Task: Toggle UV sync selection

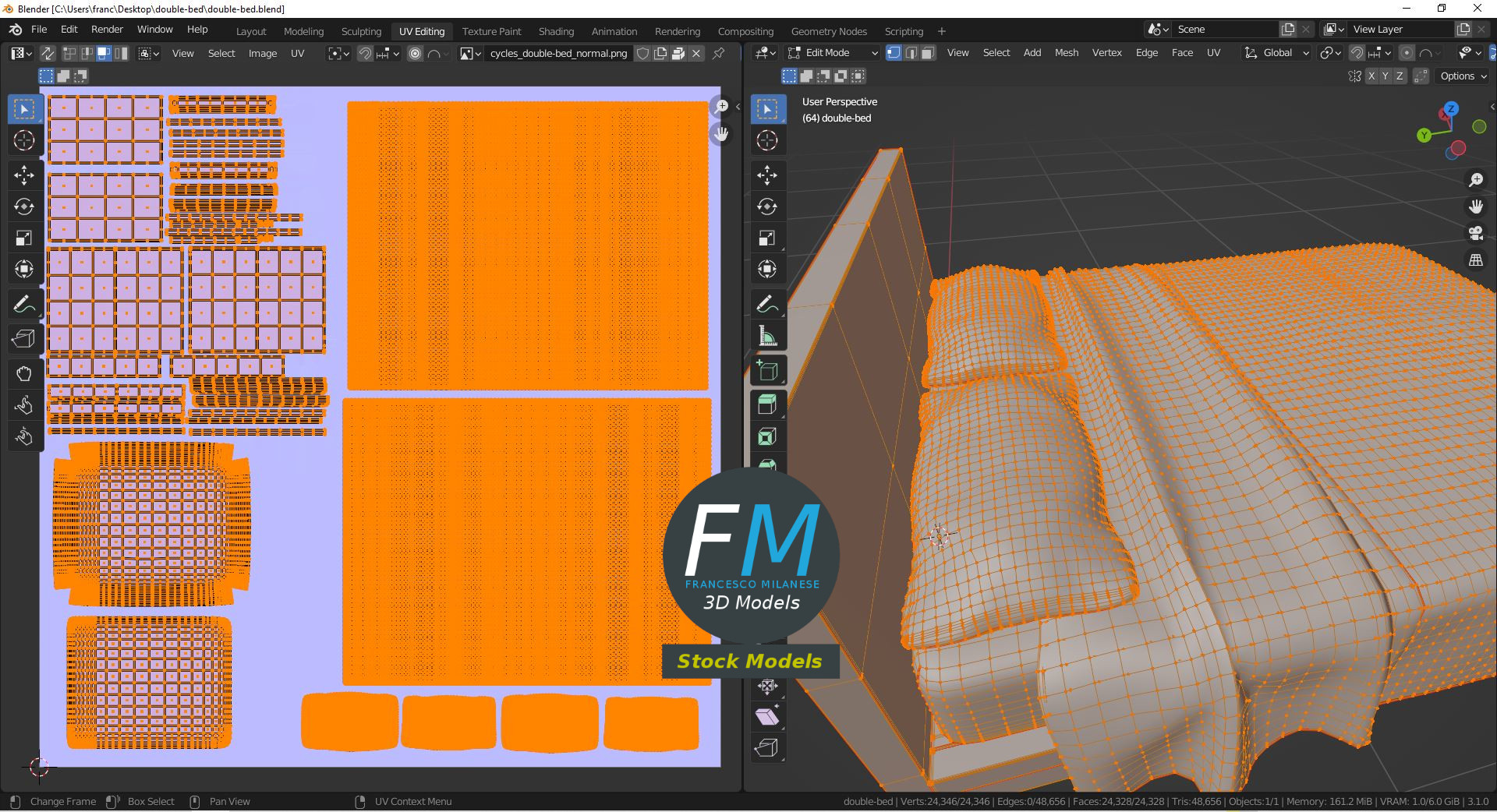Action: click(47, 53)
